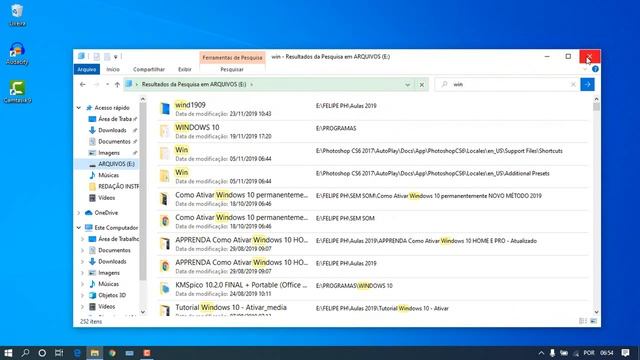
Task: Switch to the Compartilhar ribbon tab
Action: (x=149, y=69)
